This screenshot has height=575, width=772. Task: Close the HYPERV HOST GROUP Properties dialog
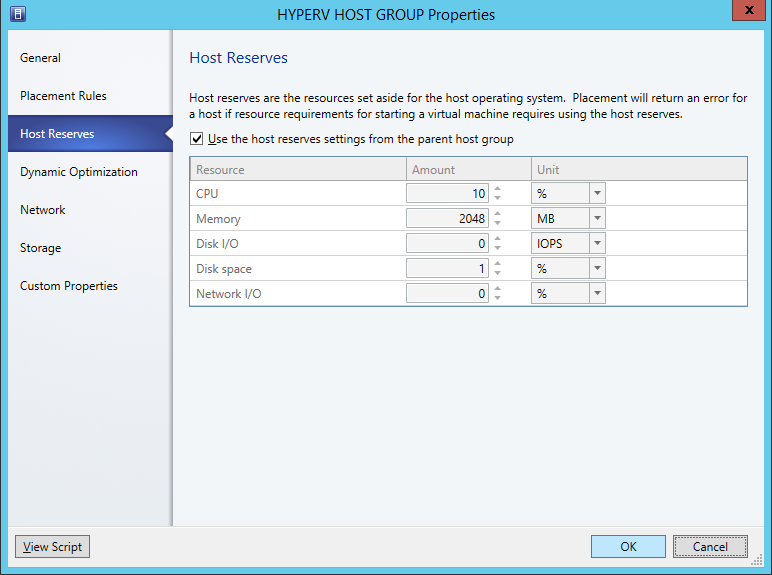tap(749, 10)
